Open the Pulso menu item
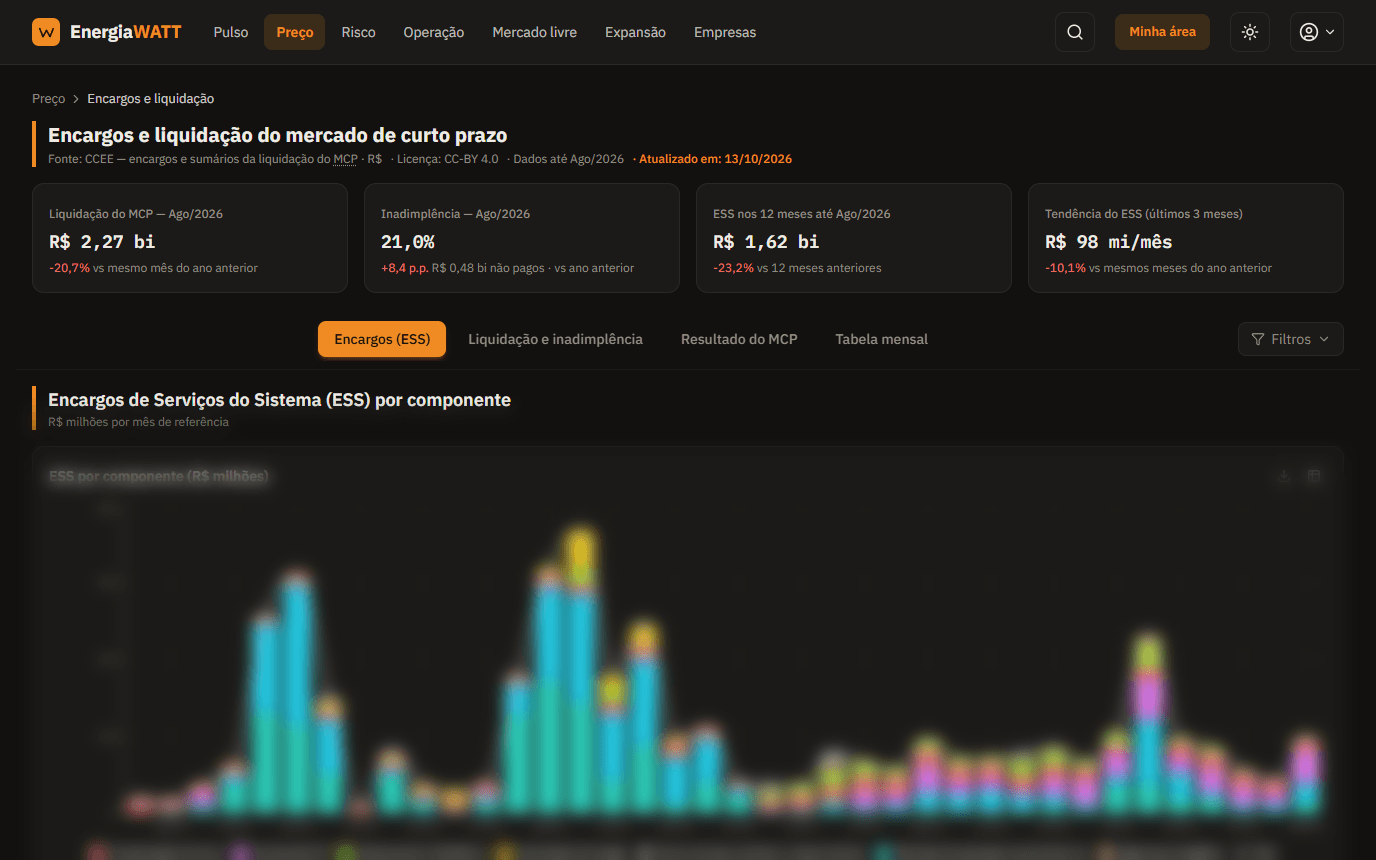The width and height of the screenshot is (1376, 860). [231, 32]
